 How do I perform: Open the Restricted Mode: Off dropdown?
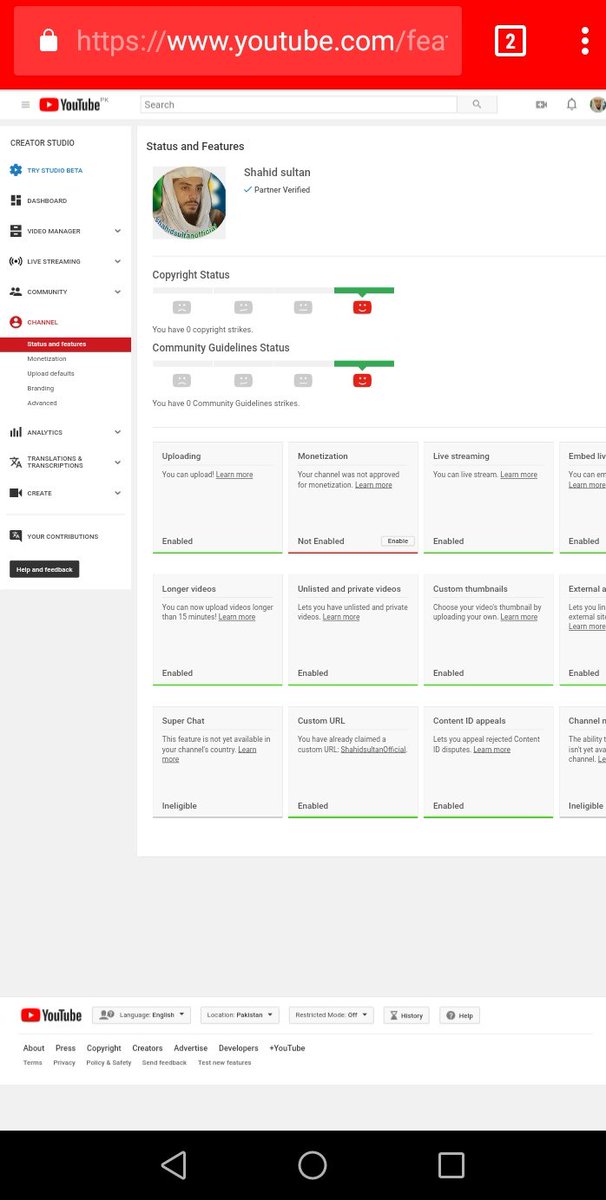point(331,1015)
